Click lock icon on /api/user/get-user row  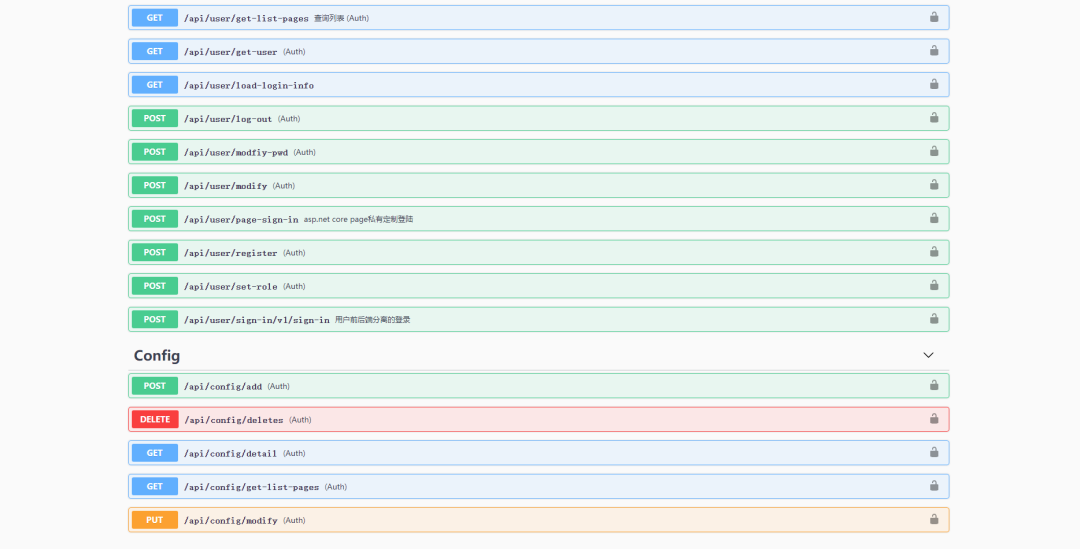(x=934, y=50)
